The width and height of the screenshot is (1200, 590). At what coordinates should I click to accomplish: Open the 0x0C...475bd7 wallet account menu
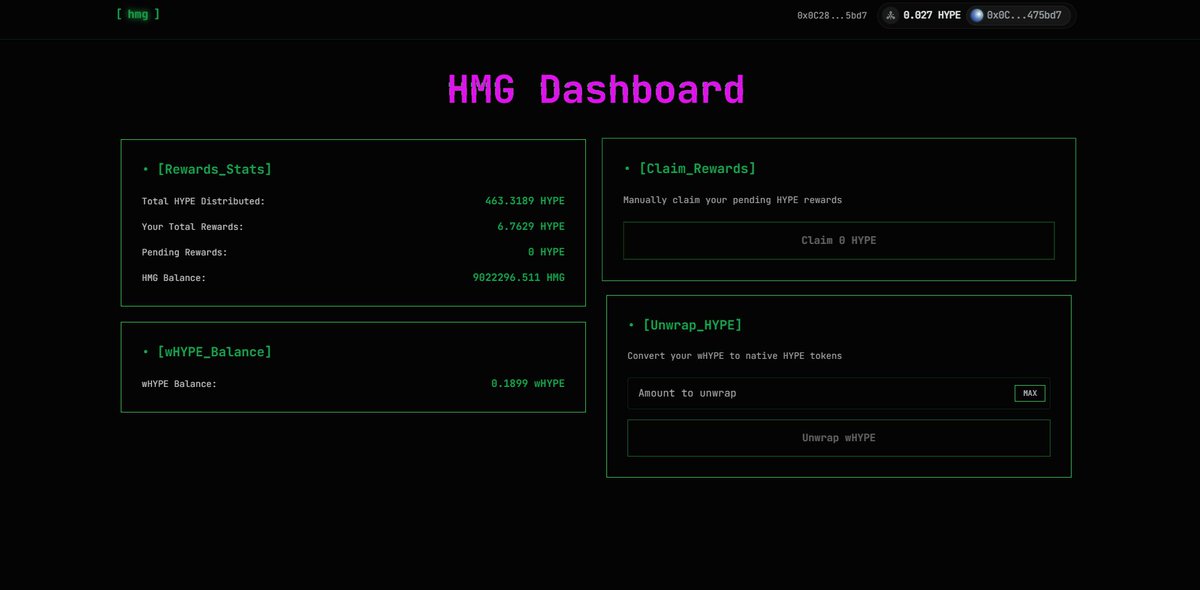click(x=1018, y=15)
